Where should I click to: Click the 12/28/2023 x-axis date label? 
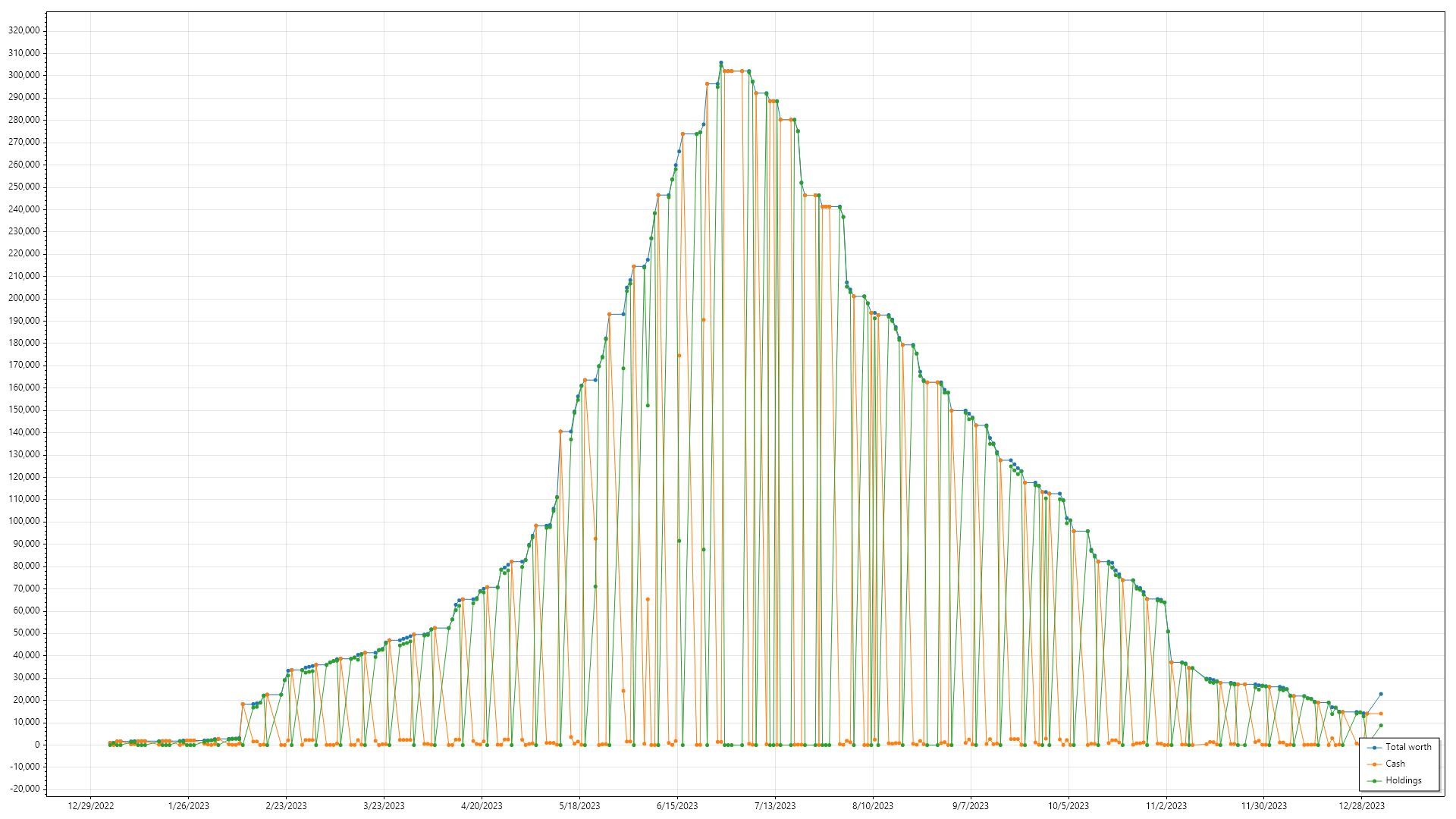click(1362, 806)
